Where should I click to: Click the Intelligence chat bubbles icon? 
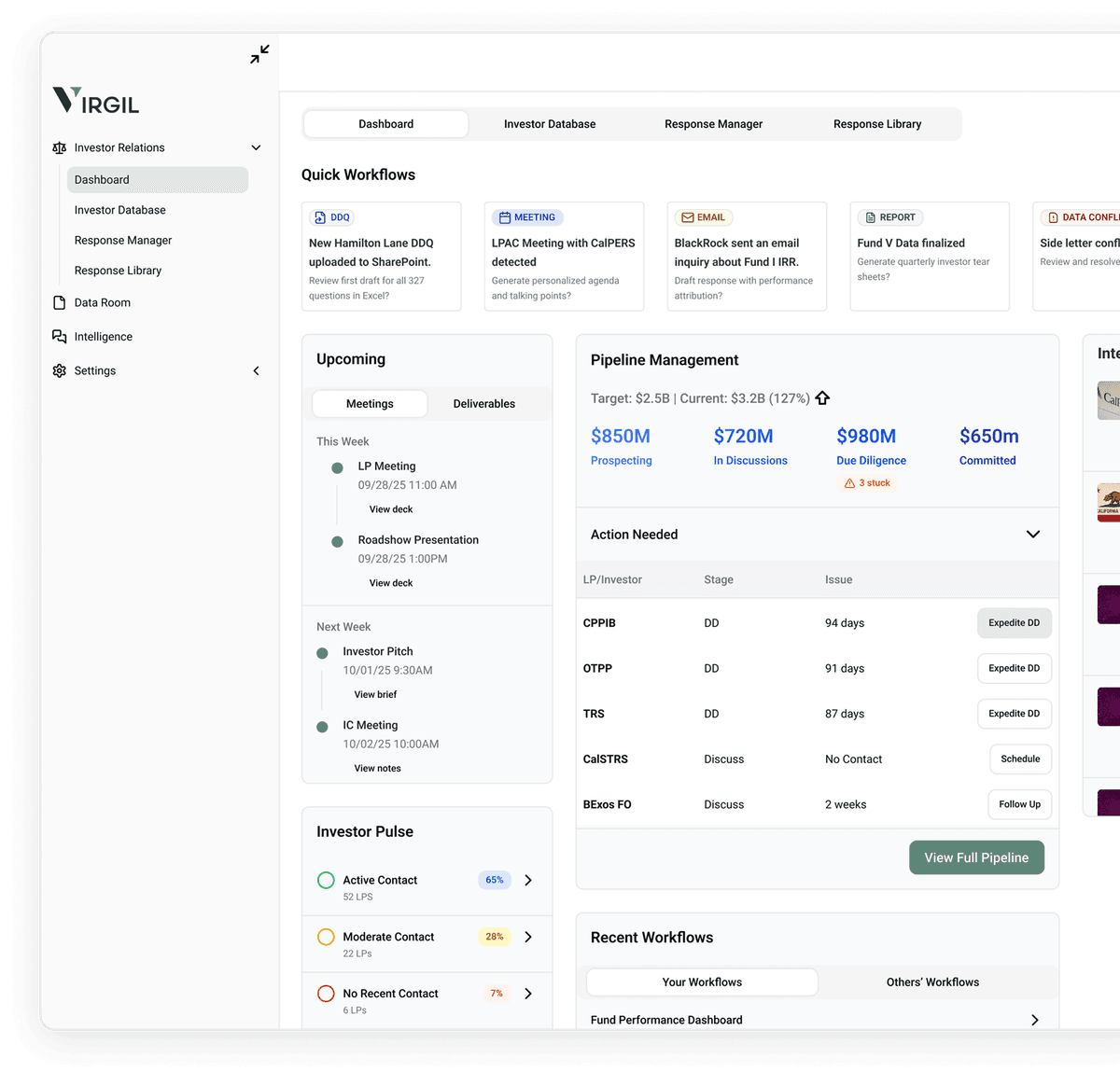click(60, 337)
